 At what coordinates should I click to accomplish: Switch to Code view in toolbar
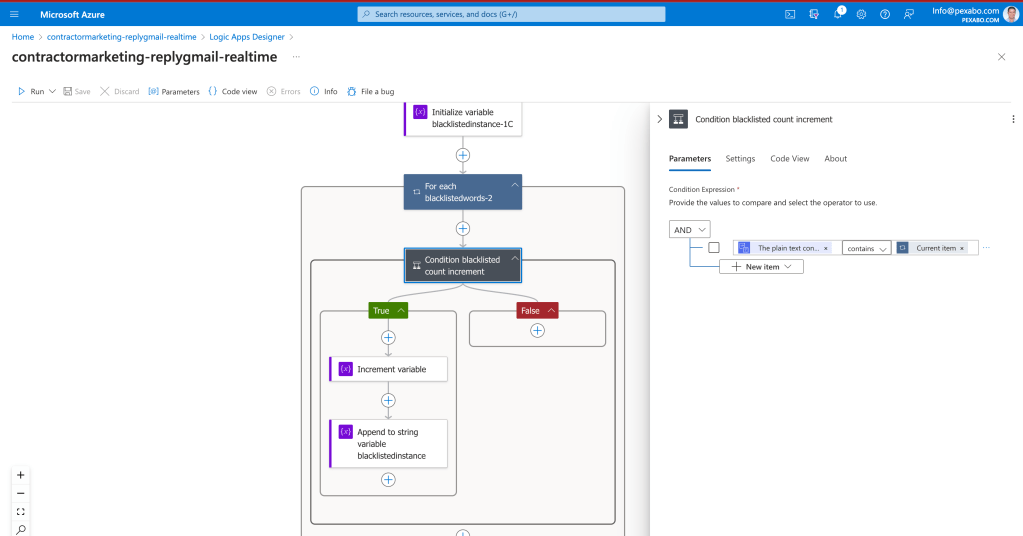(233, 91)
